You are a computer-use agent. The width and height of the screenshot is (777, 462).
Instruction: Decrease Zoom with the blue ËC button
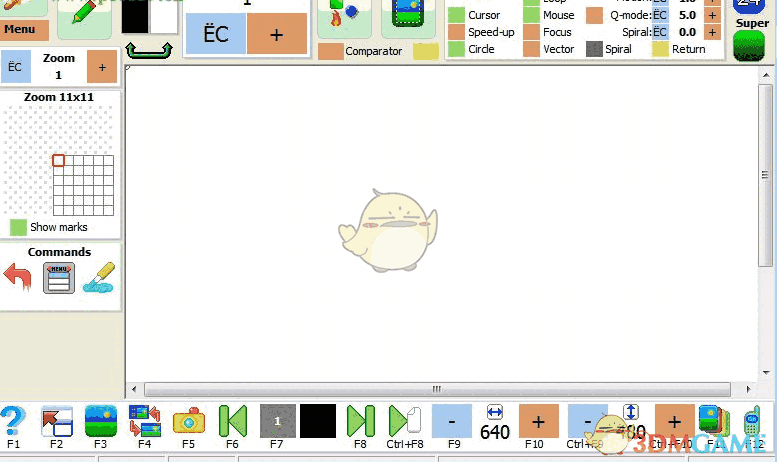(x=15, y=66)
